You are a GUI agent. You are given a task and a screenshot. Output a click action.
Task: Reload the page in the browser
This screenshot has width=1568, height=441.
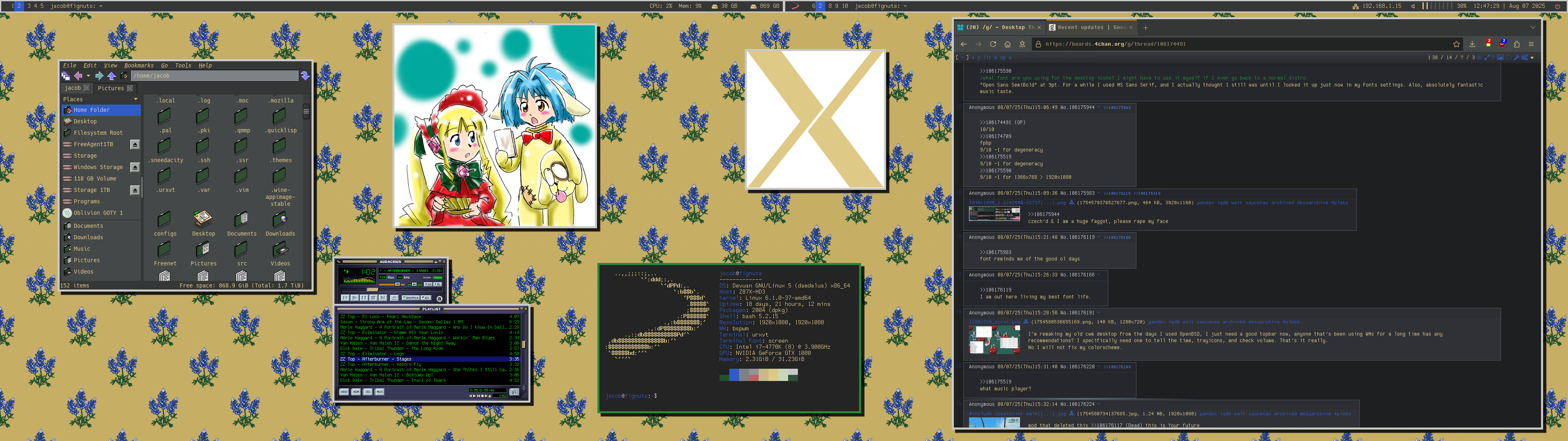coord(993,44)
